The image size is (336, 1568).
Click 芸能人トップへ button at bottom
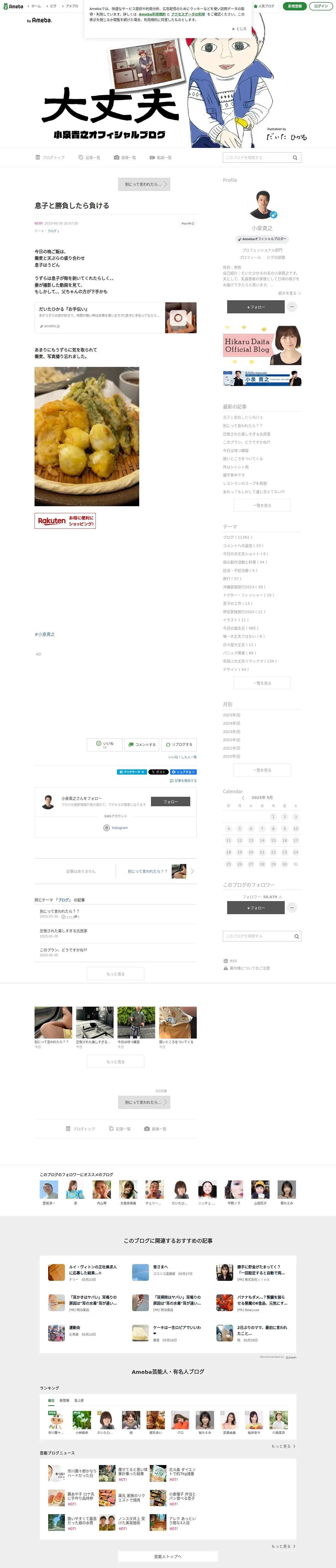pyautogui.click(x=168, y=1557)
